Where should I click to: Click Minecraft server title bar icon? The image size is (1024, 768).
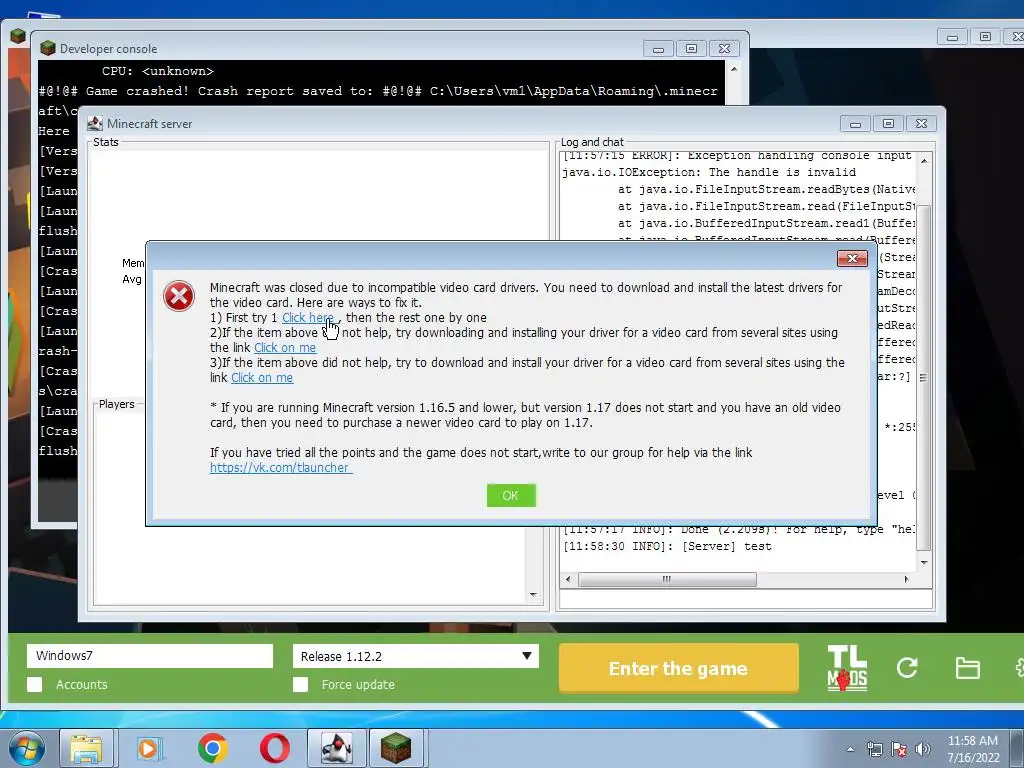point(95,123)
